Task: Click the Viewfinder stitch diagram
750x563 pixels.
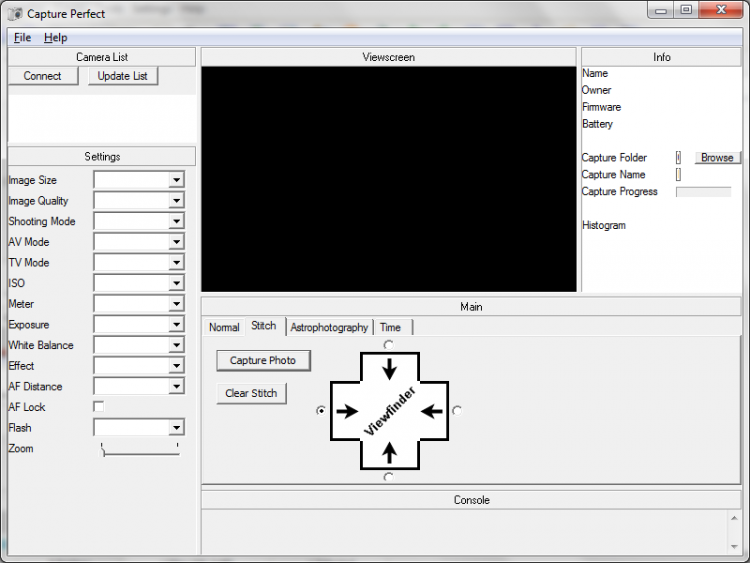Action: (x=389, y=410)
